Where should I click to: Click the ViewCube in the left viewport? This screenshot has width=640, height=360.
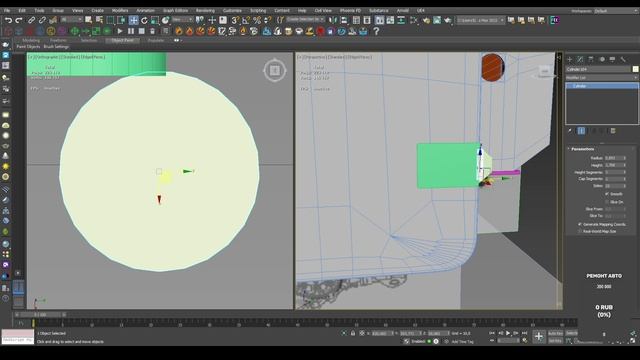click(275, 70)
